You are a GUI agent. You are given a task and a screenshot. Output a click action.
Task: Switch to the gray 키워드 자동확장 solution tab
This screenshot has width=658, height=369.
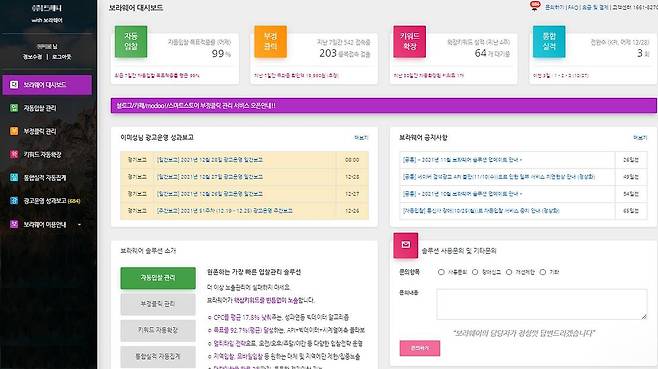coord(158,330)
